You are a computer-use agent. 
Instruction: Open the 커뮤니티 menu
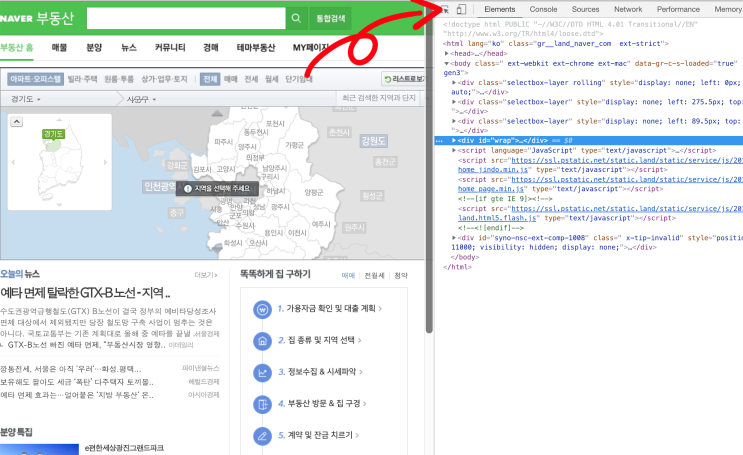pyautogui.click(x=170, y=47)
